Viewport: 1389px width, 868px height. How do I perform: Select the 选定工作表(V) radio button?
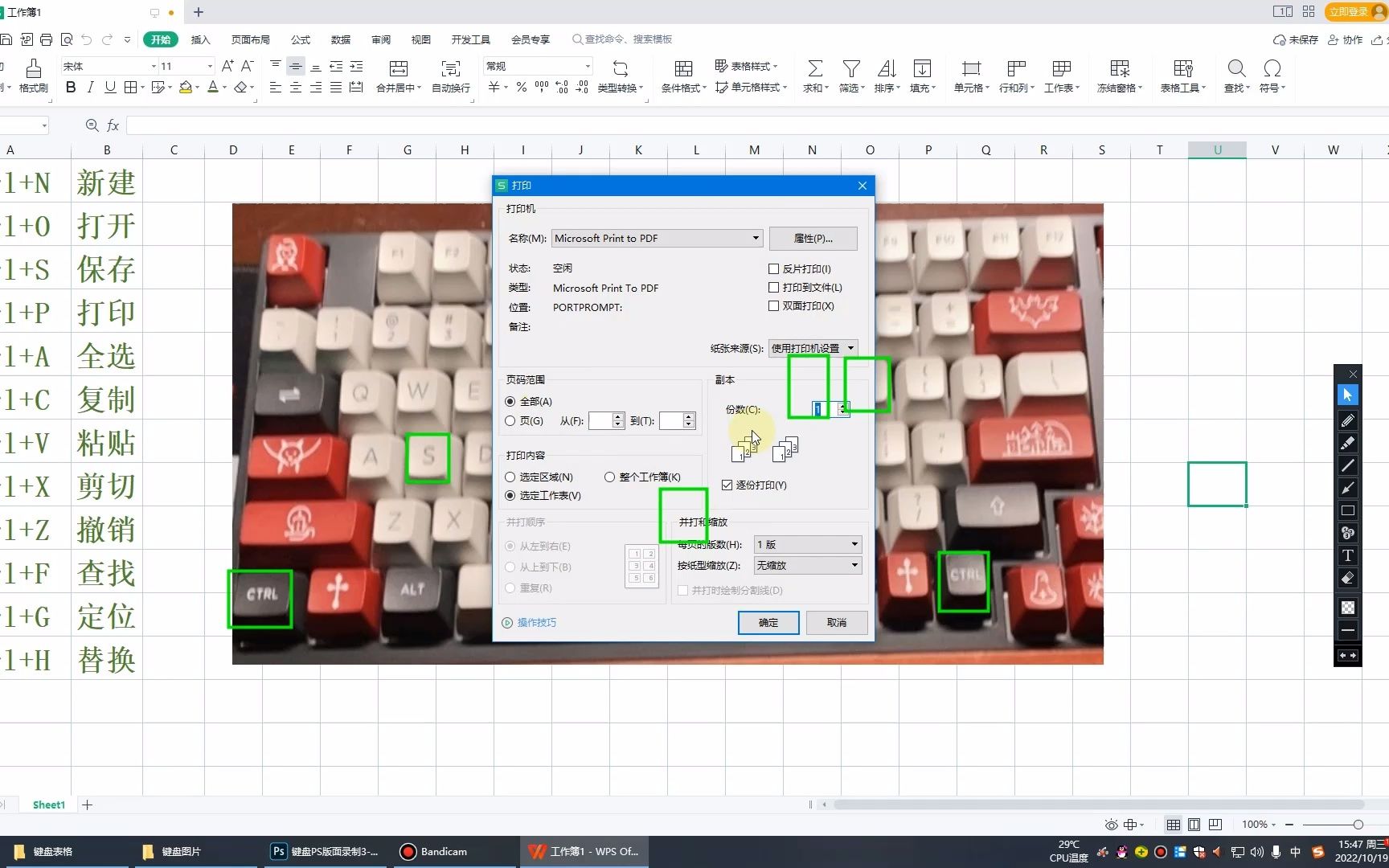tap(510, 496)
